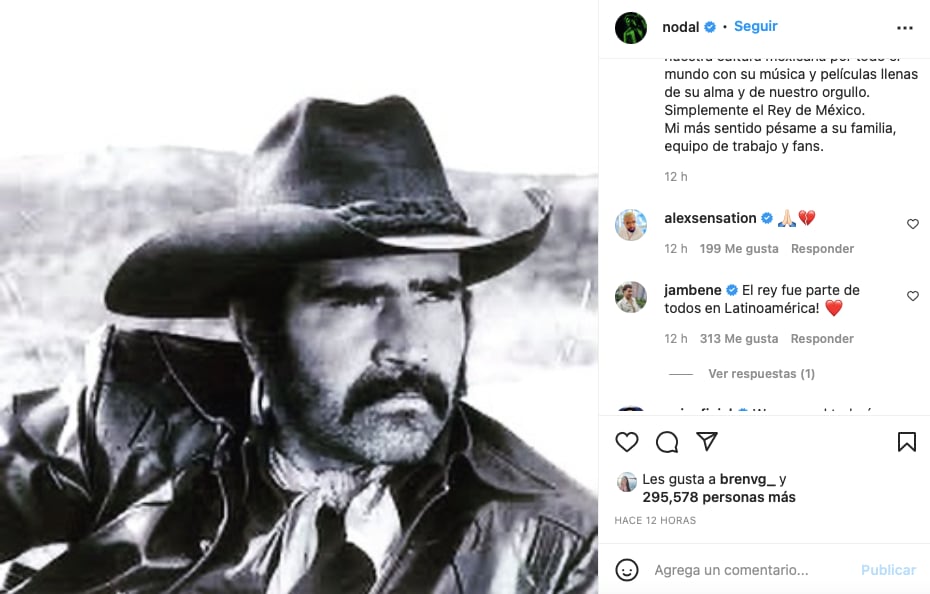
Task: Save the post with the bookmark icon
Action: click(x=907, y=442)
